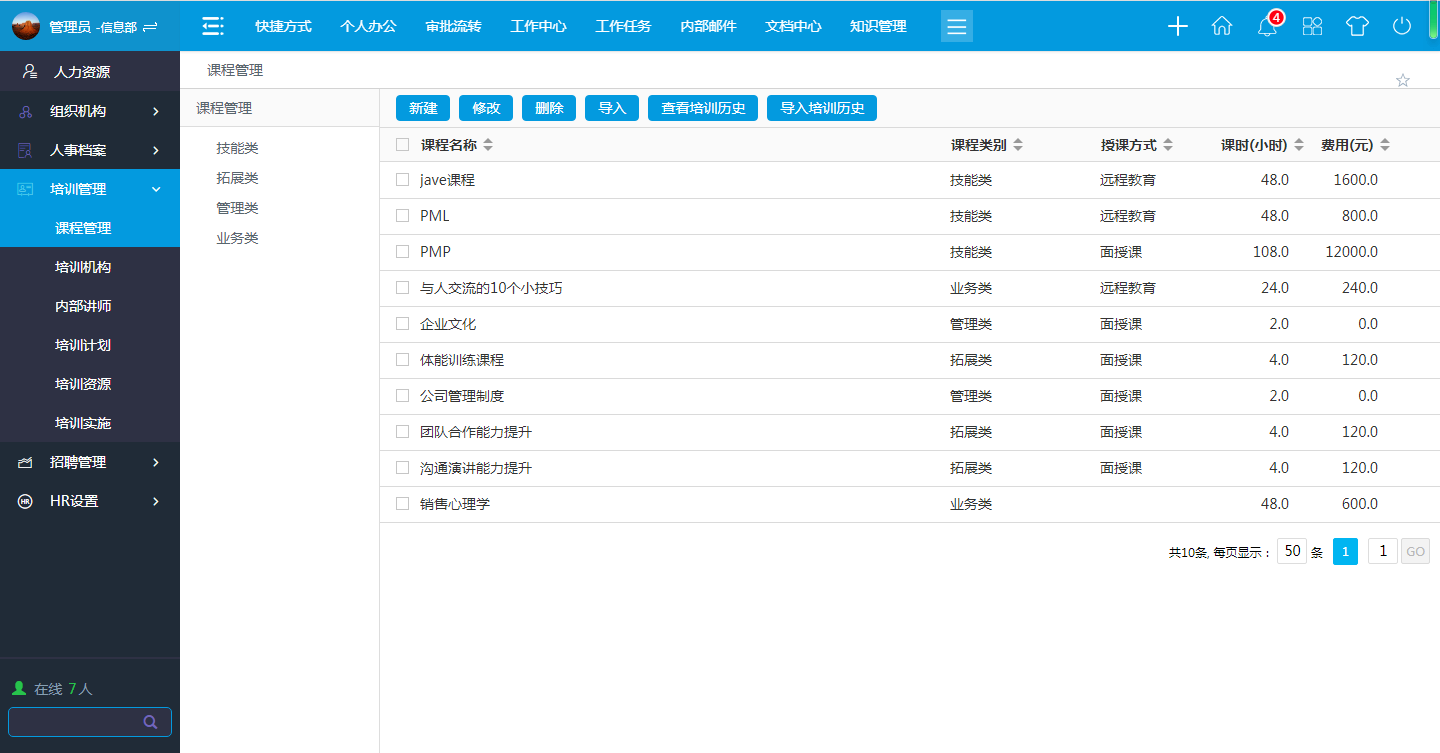Select the 管理类 category in tree

237,208
